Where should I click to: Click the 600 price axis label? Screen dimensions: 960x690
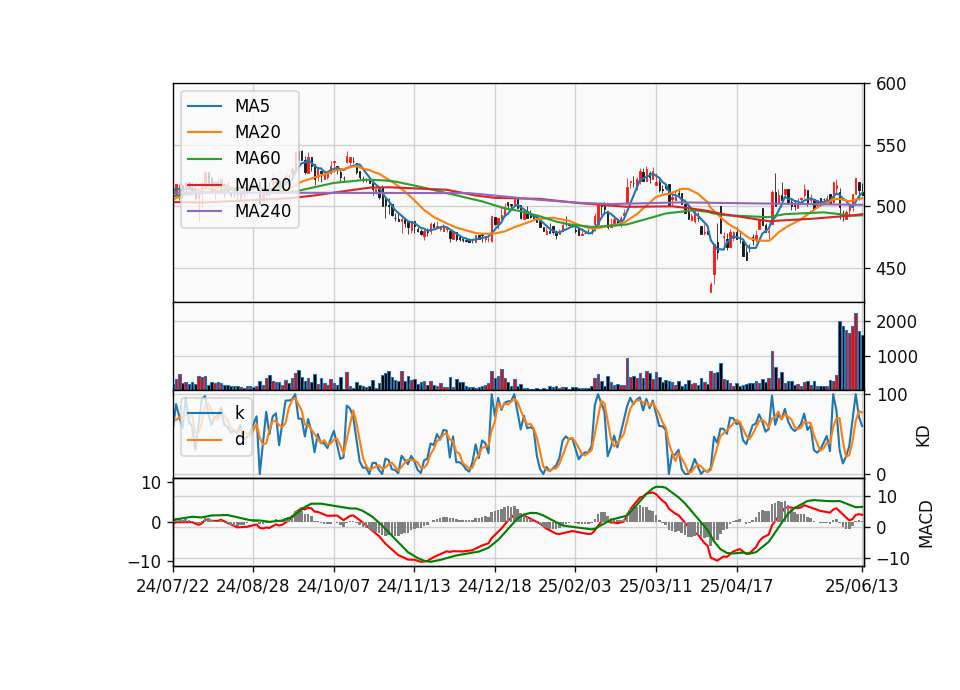(x=891, y=84)
